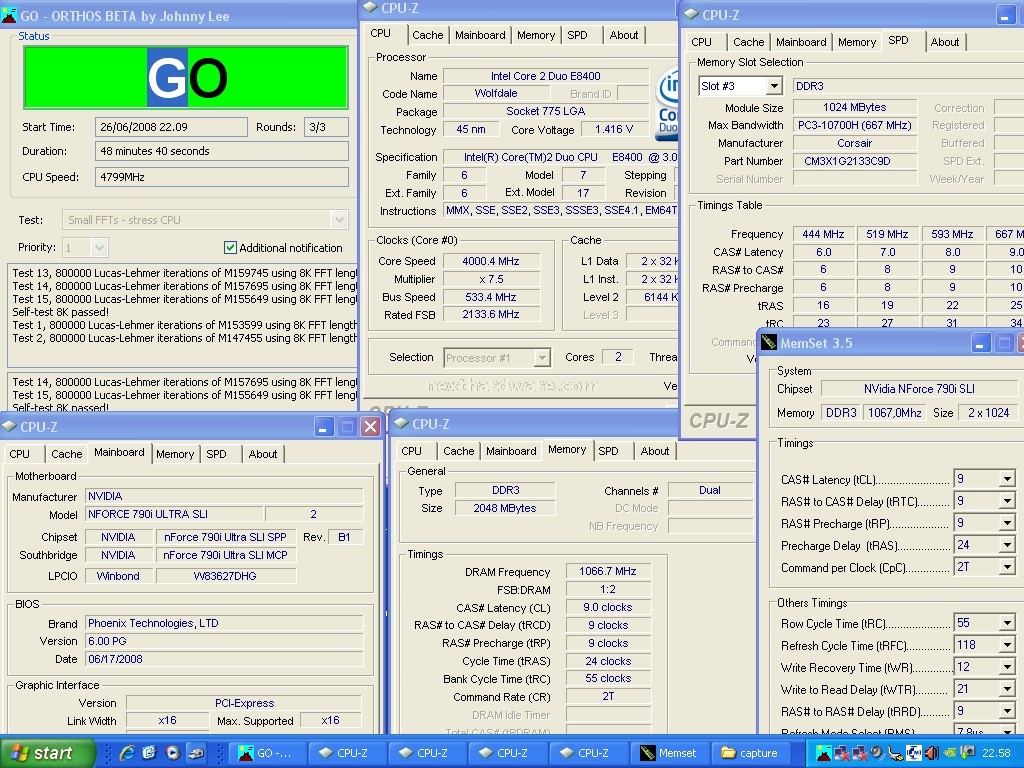Open the CAS# Latency (tCL) dropdown in MemSet
Image resolution: width=1024 pixels, height=768 pixels.
(1006, 479)
